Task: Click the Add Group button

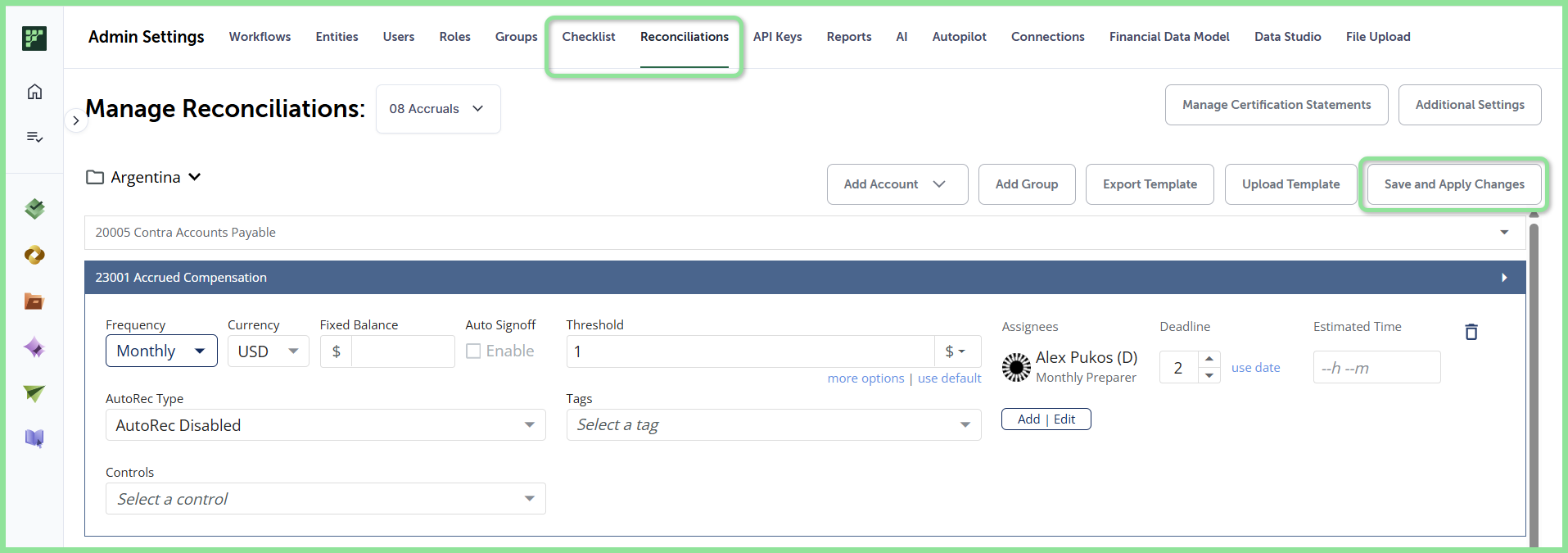Action: pos(1027,184)
